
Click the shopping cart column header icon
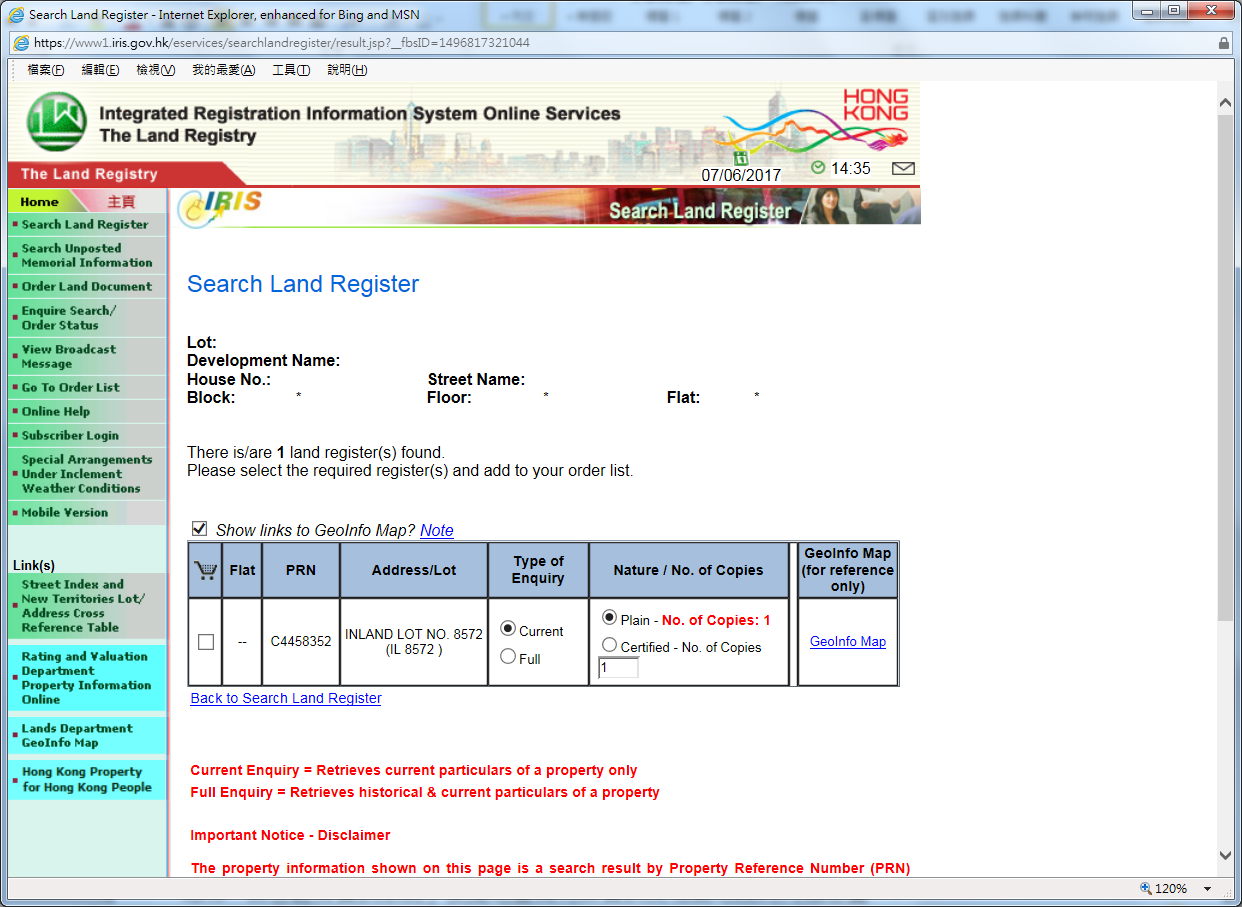coord(204,569)
